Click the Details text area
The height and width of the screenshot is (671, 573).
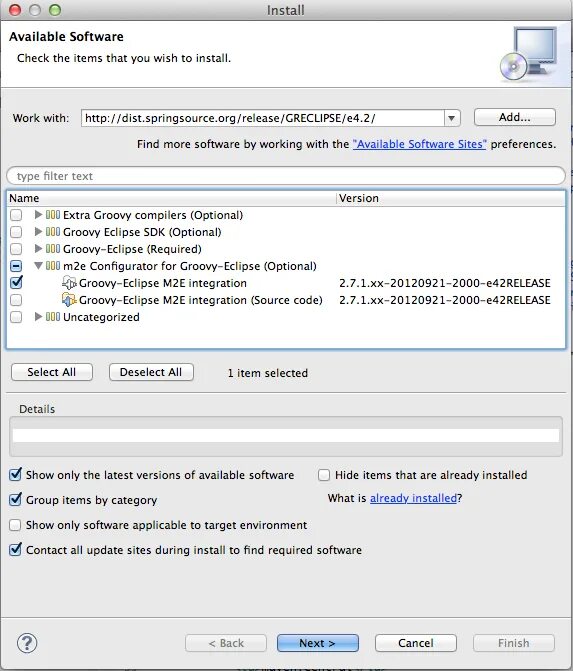point(286,436)
